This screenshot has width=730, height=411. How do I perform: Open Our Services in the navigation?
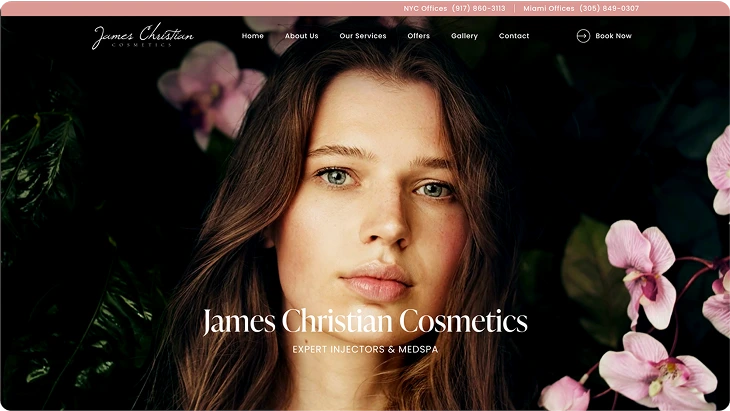(x=363, y=36)
